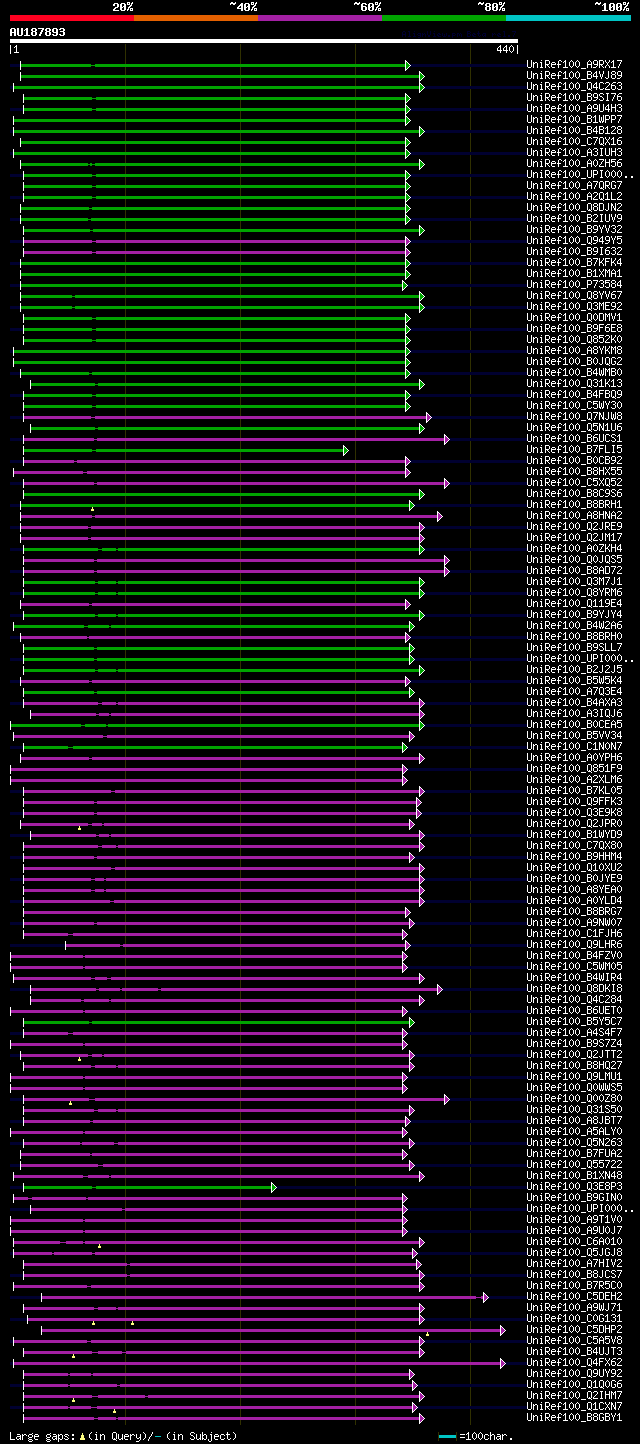Click the green ~80% identity legend segment
The width and height of the screenshot is (640, 1444).
pos(443,18)
